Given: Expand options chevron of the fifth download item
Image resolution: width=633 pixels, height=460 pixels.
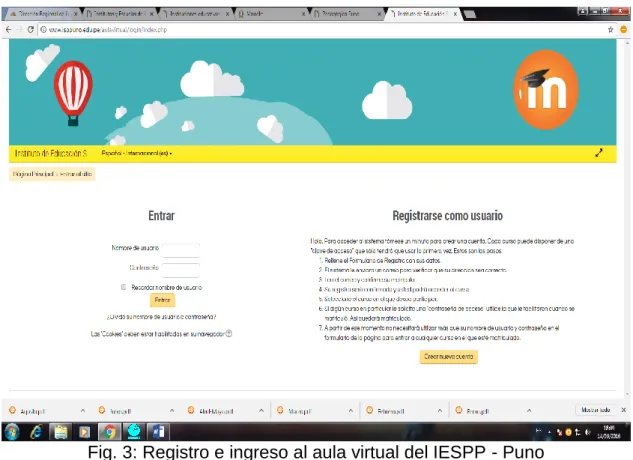Looking at the screenshot, I should click(440, 410).
